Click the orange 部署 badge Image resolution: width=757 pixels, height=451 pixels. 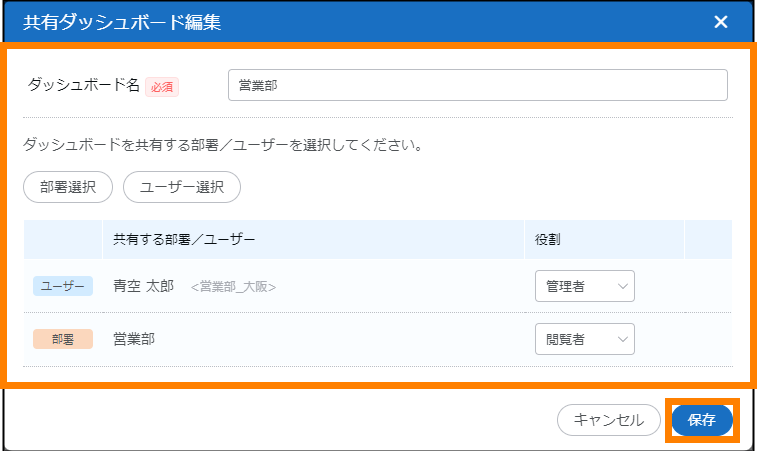[x=63, y=339]
